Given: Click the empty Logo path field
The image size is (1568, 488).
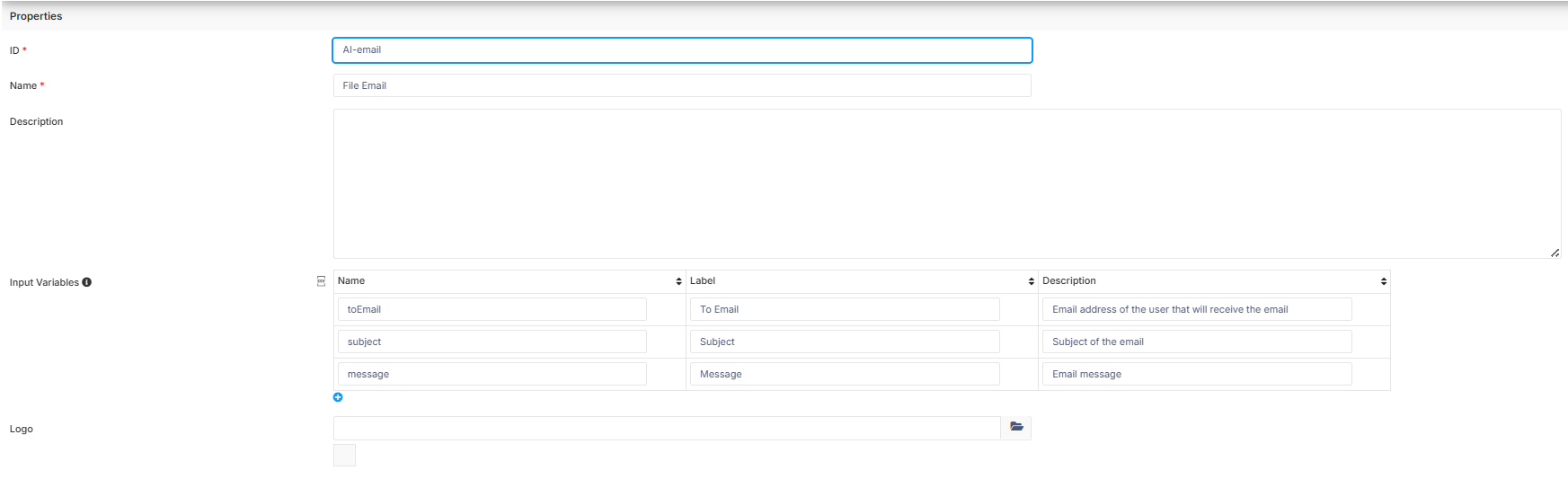Looking at the screenshot, I should [667, 428].
